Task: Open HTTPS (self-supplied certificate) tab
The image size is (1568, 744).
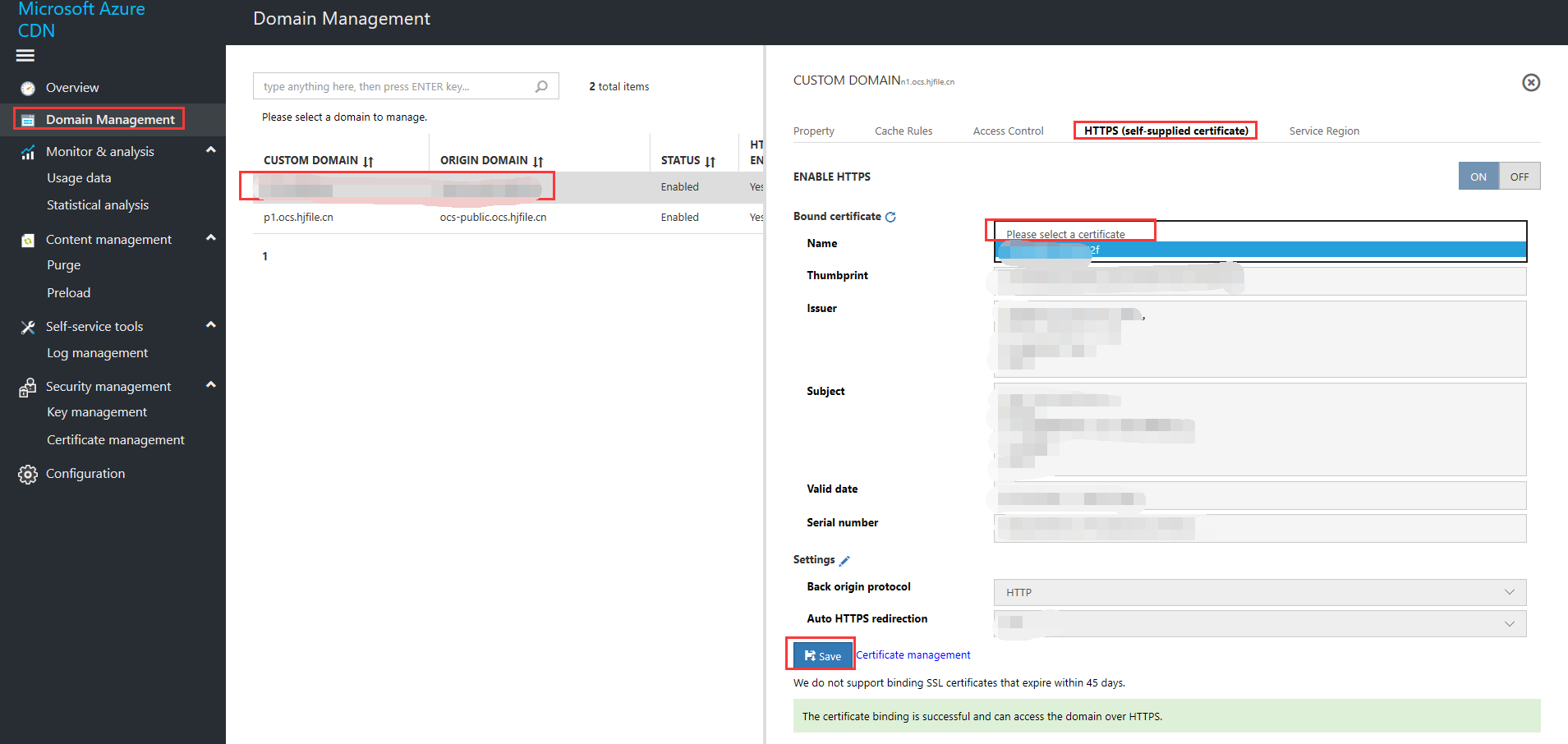Action: (1166, 131)
